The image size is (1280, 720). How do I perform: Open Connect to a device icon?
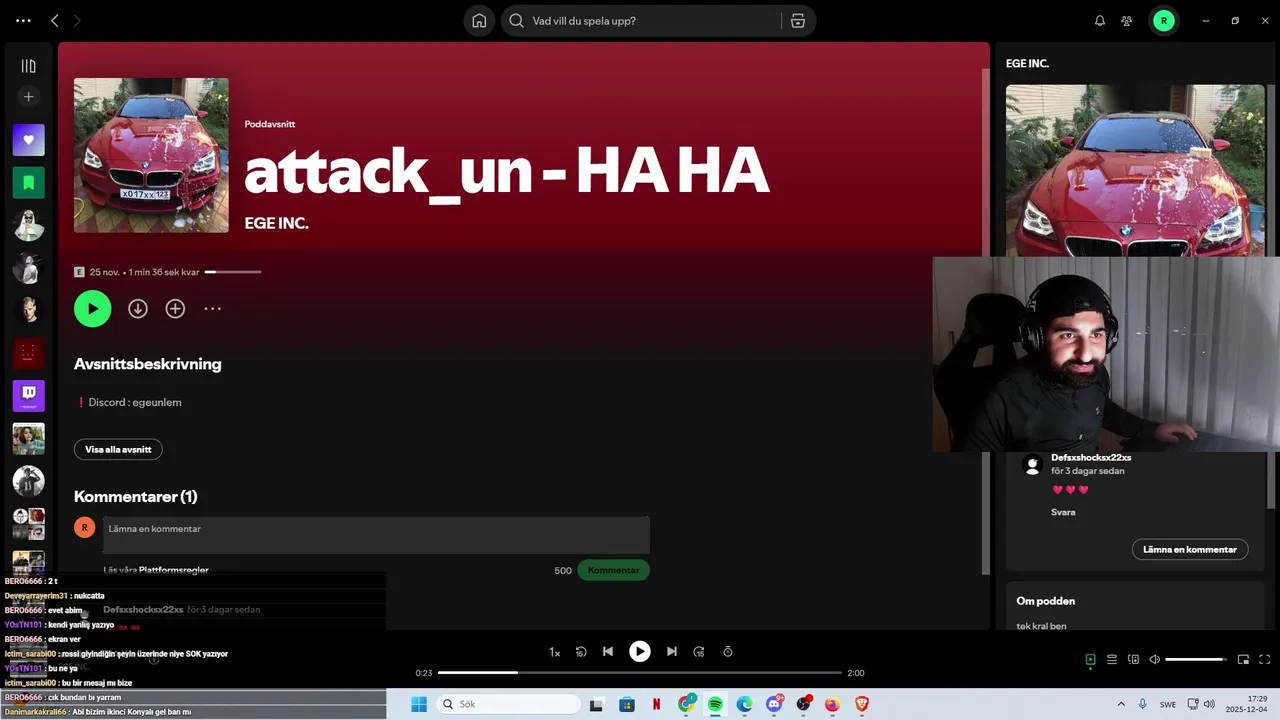pyautogui.click(x=1133, y=660)
